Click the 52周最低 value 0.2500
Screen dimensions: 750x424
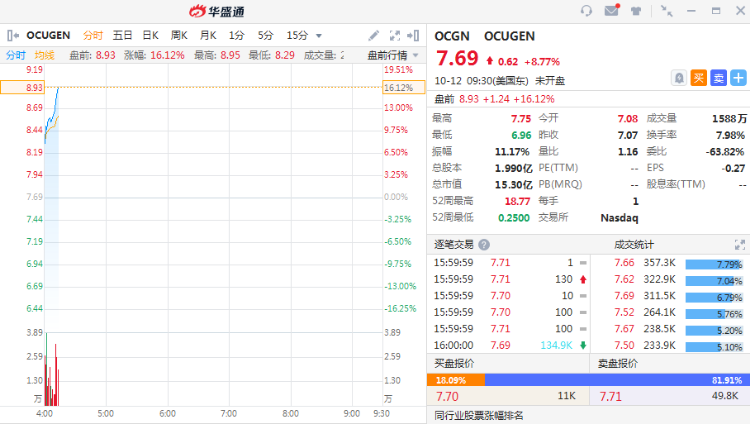[x=514, y=218]
